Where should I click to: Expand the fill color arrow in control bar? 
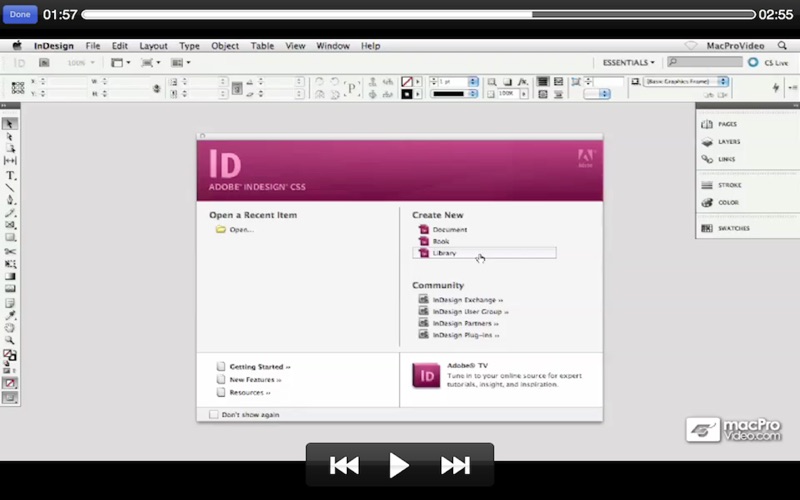coord(418,82)
